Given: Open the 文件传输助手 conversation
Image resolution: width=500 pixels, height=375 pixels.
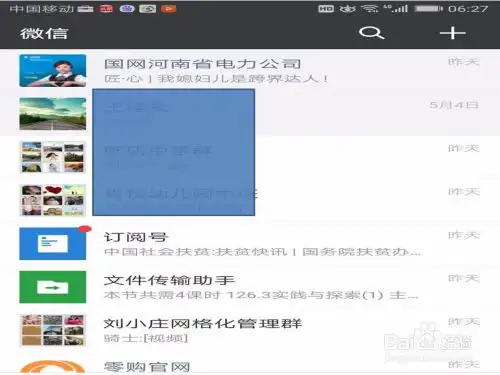Looking at the screenshot, I should [x=250, y=287].
